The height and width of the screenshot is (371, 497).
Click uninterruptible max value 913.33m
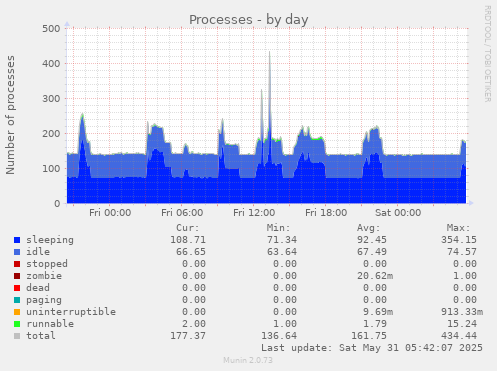click(x=462, y=312)
